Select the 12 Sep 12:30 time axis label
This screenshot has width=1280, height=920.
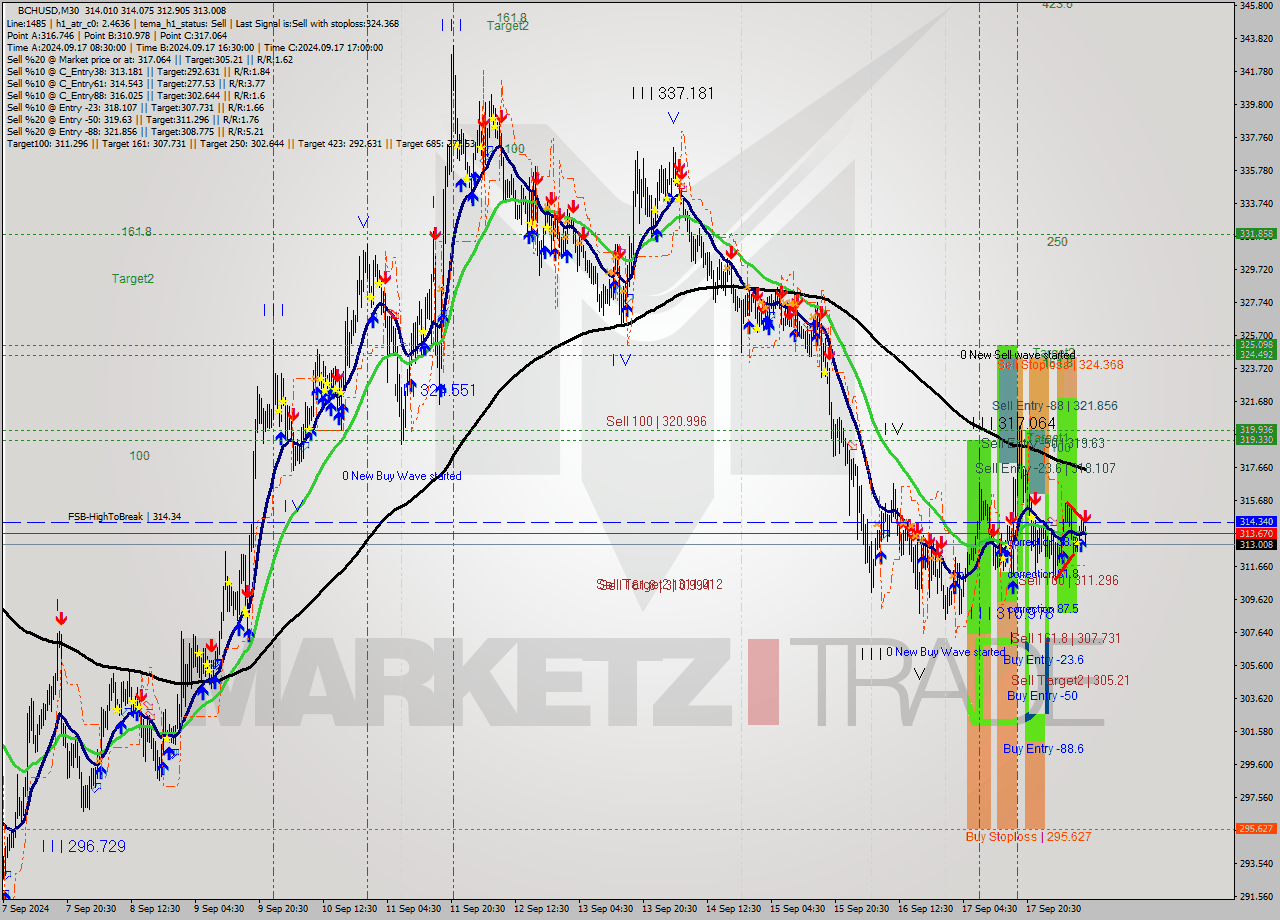541,909
